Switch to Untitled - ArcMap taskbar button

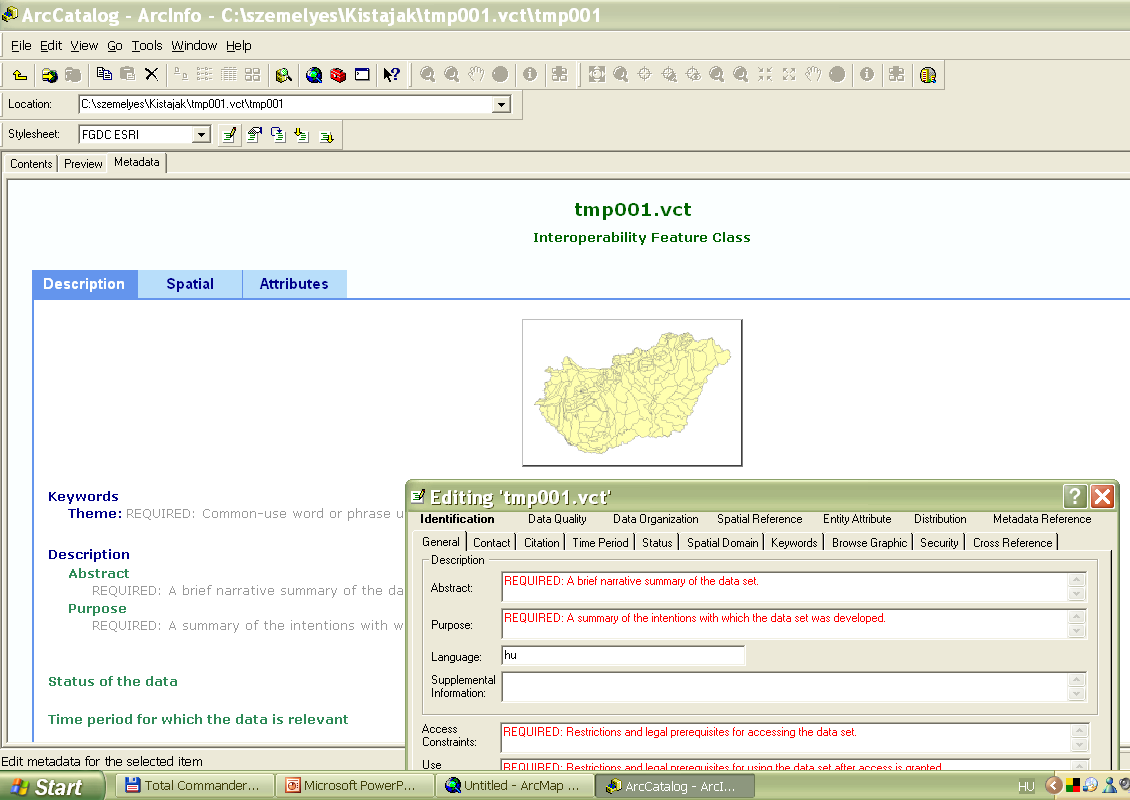pos(514,786)
